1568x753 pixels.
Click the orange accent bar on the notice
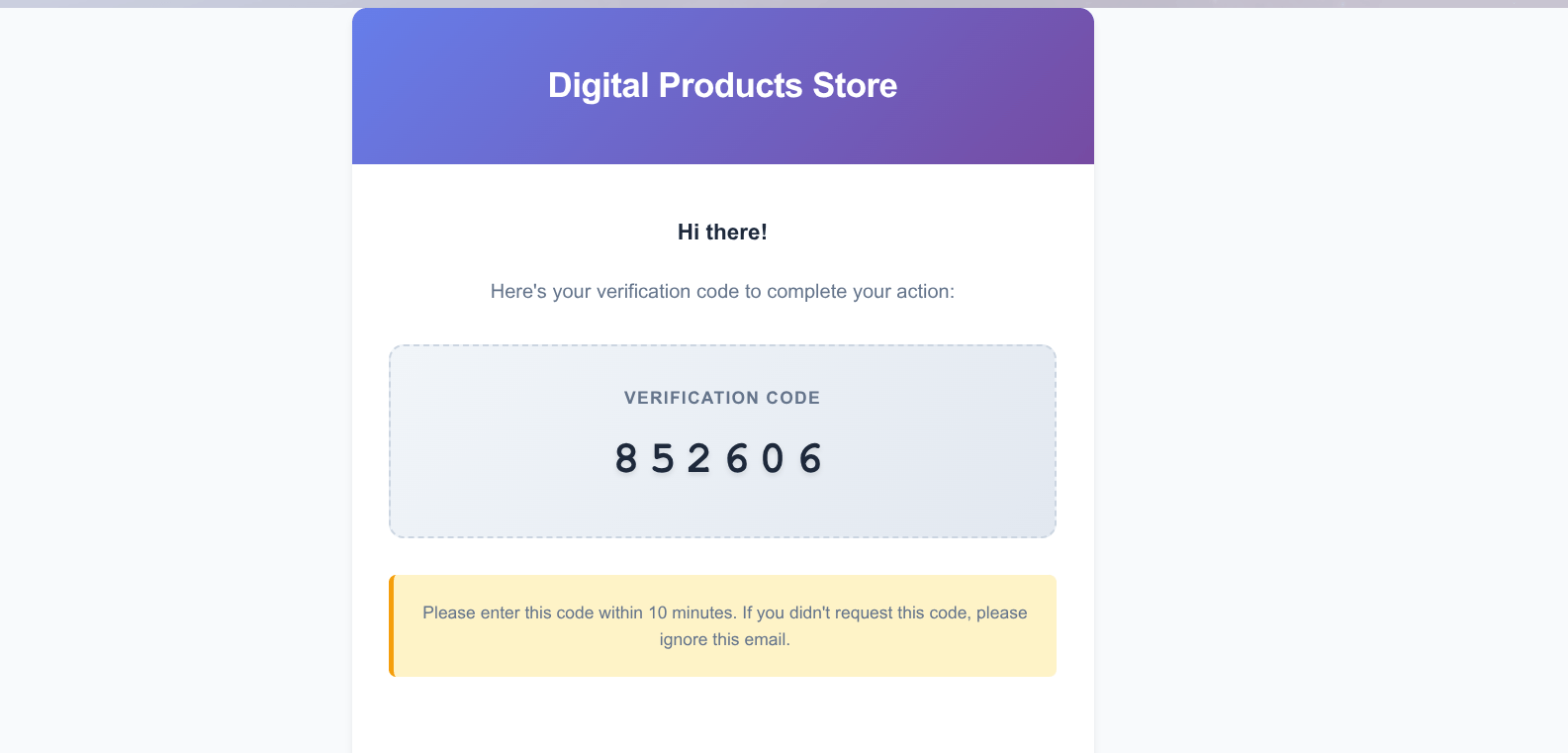[x=392, y=626]
